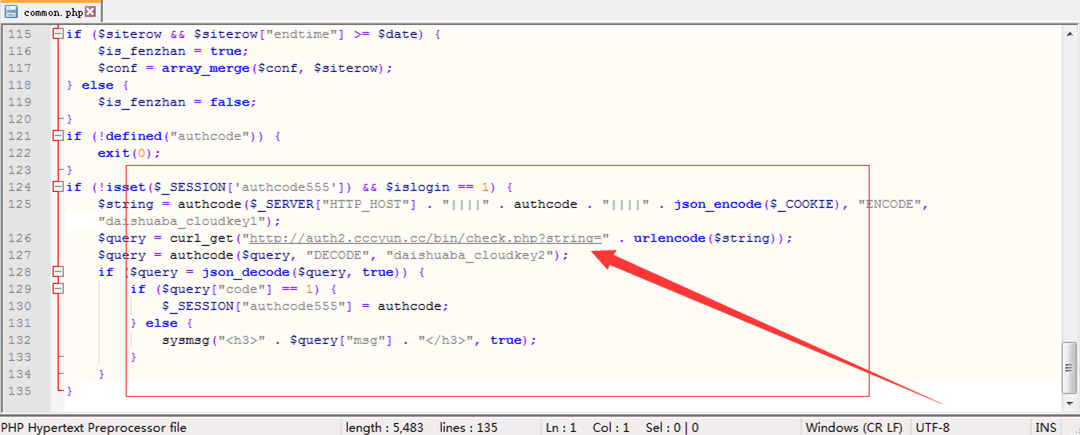1080x435 pixels.
Task: Click PHP Hypertext Preprocessor file language field
Action: coord(95,427)
